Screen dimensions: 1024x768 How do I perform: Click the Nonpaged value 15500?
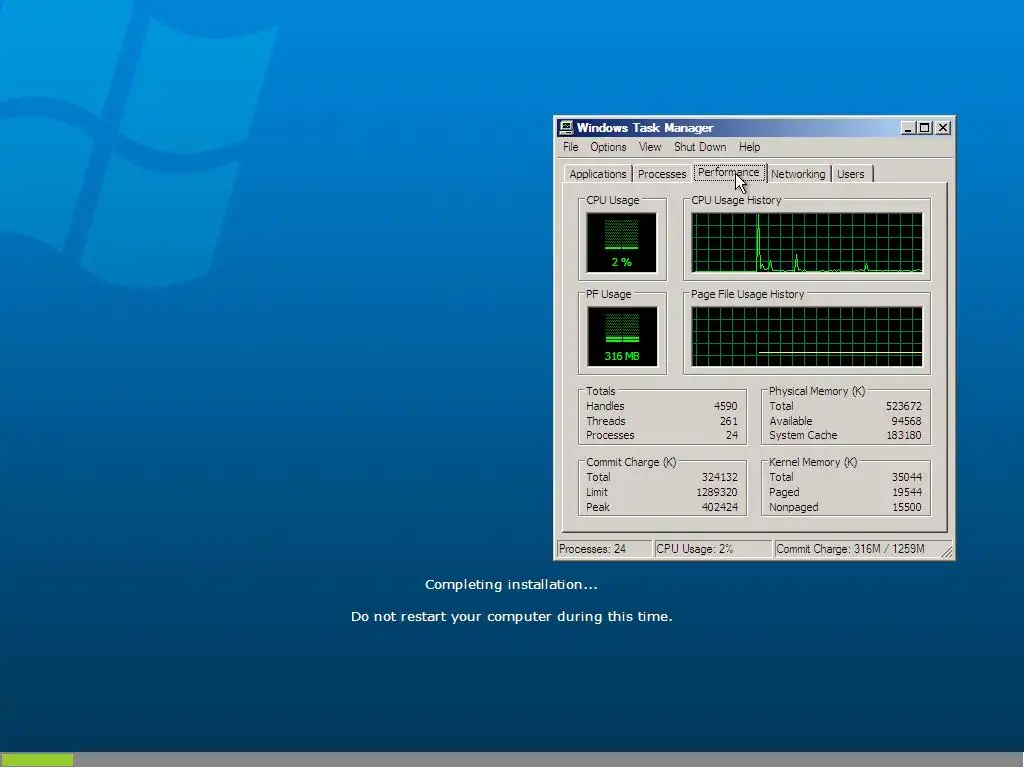coord(907,507)
